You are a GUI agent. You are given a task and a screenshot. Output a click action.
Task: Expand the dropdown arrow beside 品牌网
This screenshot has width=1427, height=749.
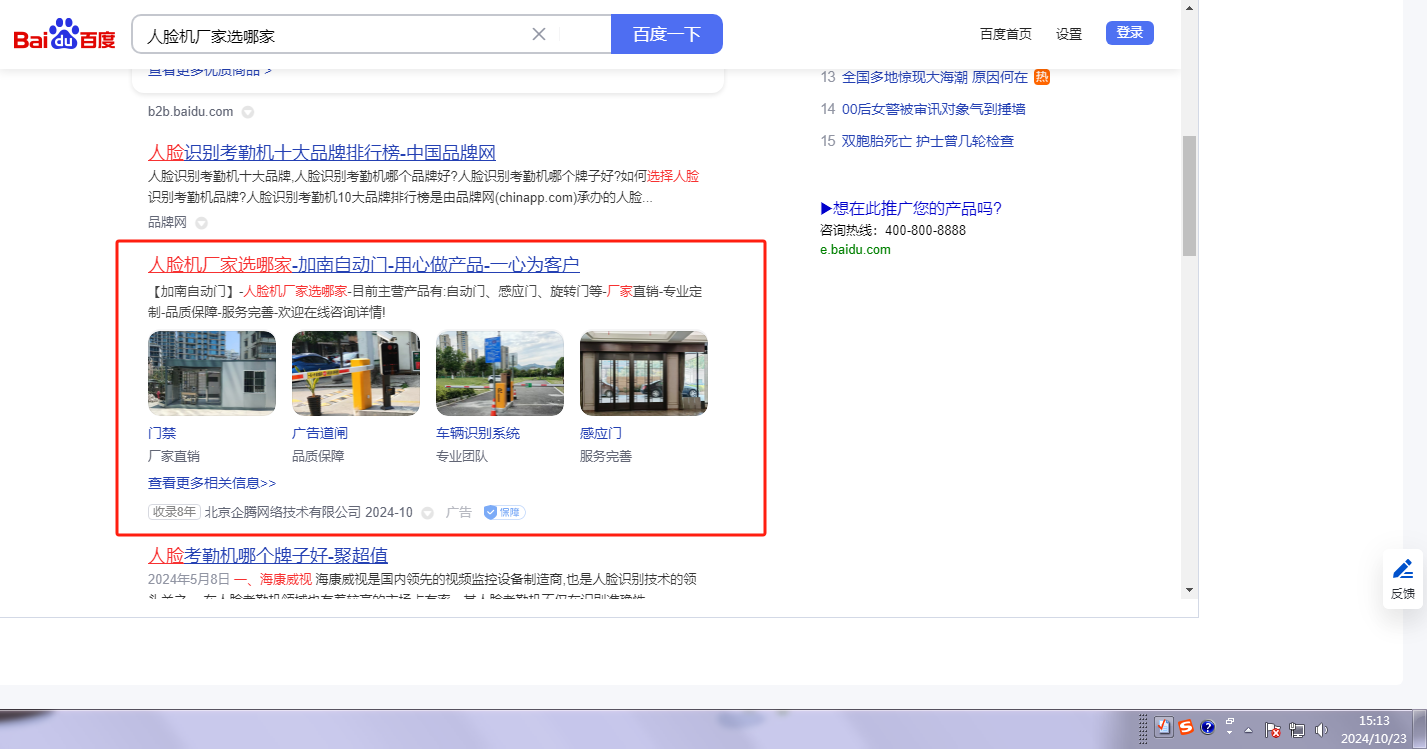201,223
